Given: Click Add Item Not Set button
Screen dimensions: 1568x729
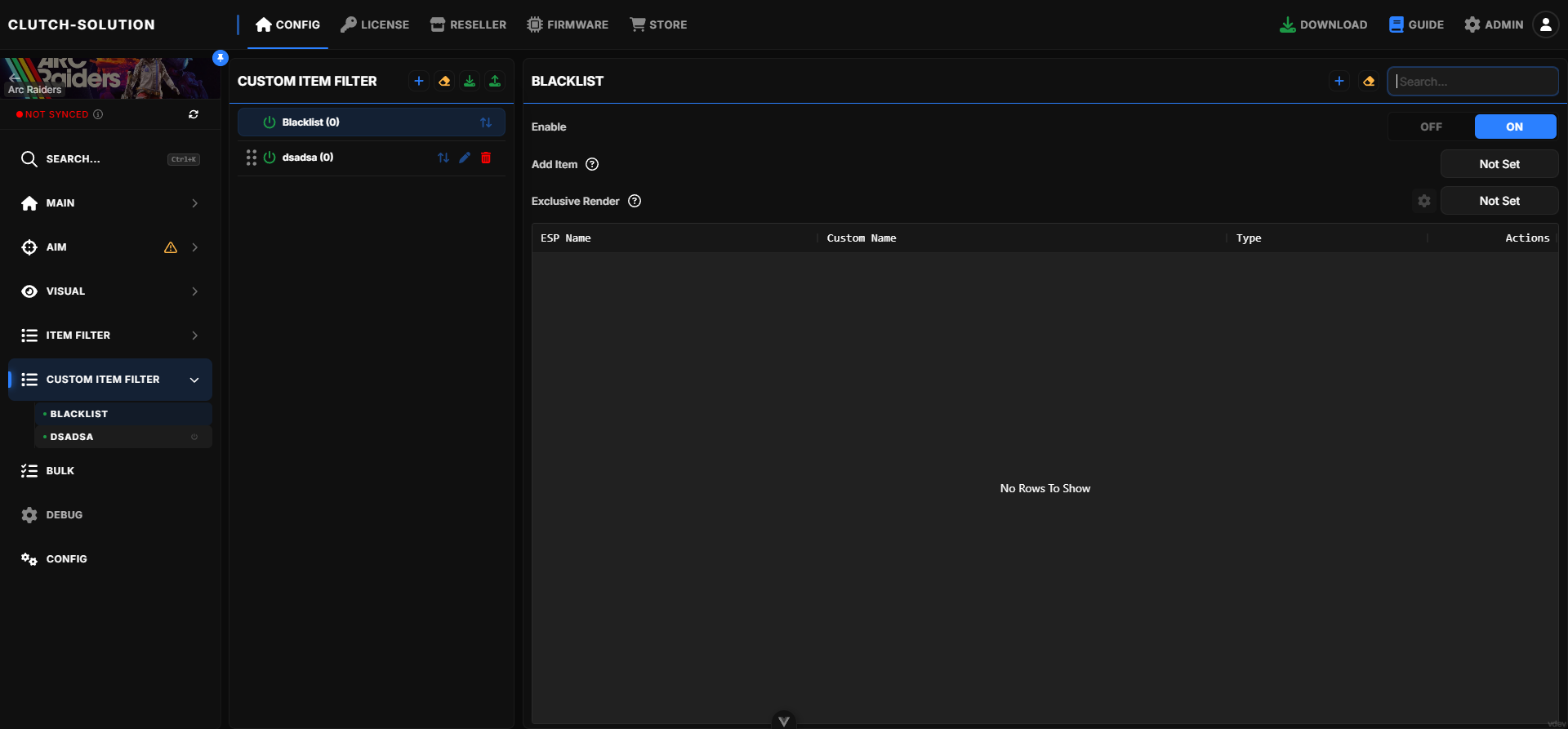Looking at the screenshot, I should click(1499, 164).
